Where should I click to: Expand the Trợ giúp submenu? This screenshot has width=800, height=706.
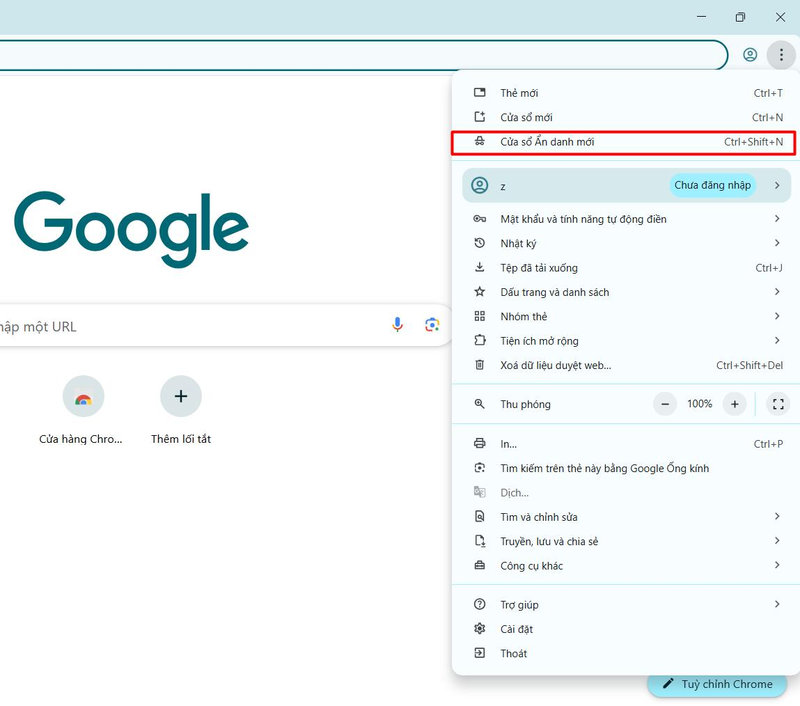[626, 604]
